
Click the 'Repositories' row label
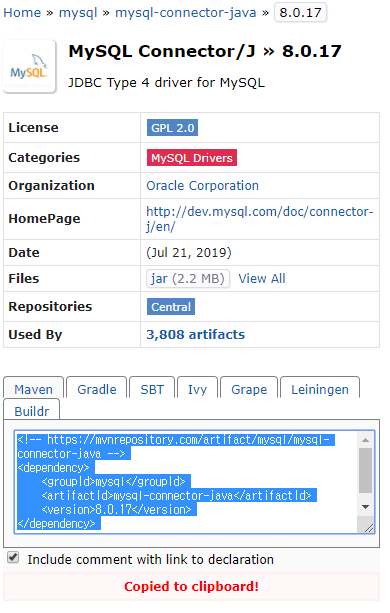tap(50, 306)
